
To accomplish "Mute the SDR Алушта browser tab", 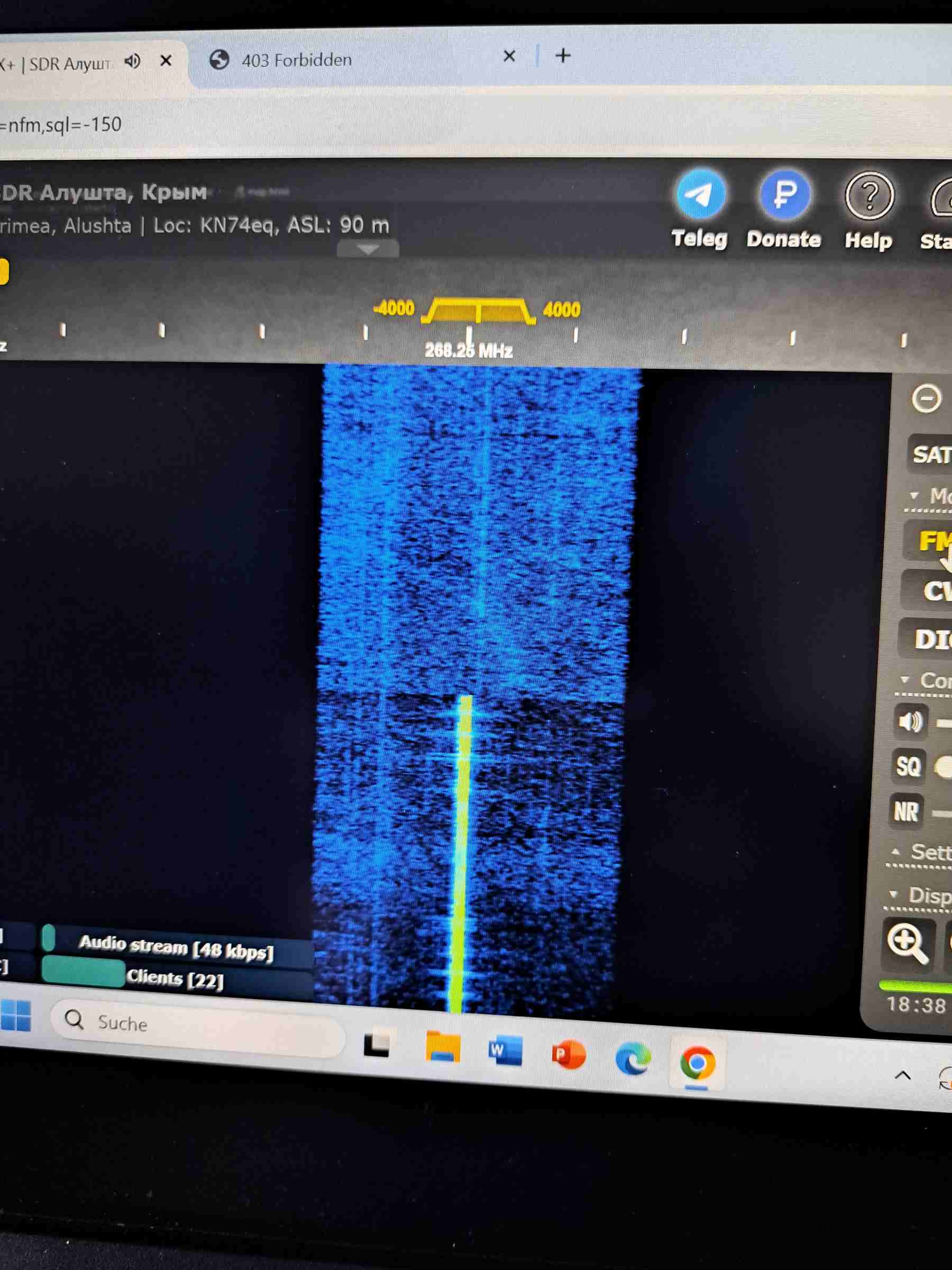I will [x=133, y=61].
